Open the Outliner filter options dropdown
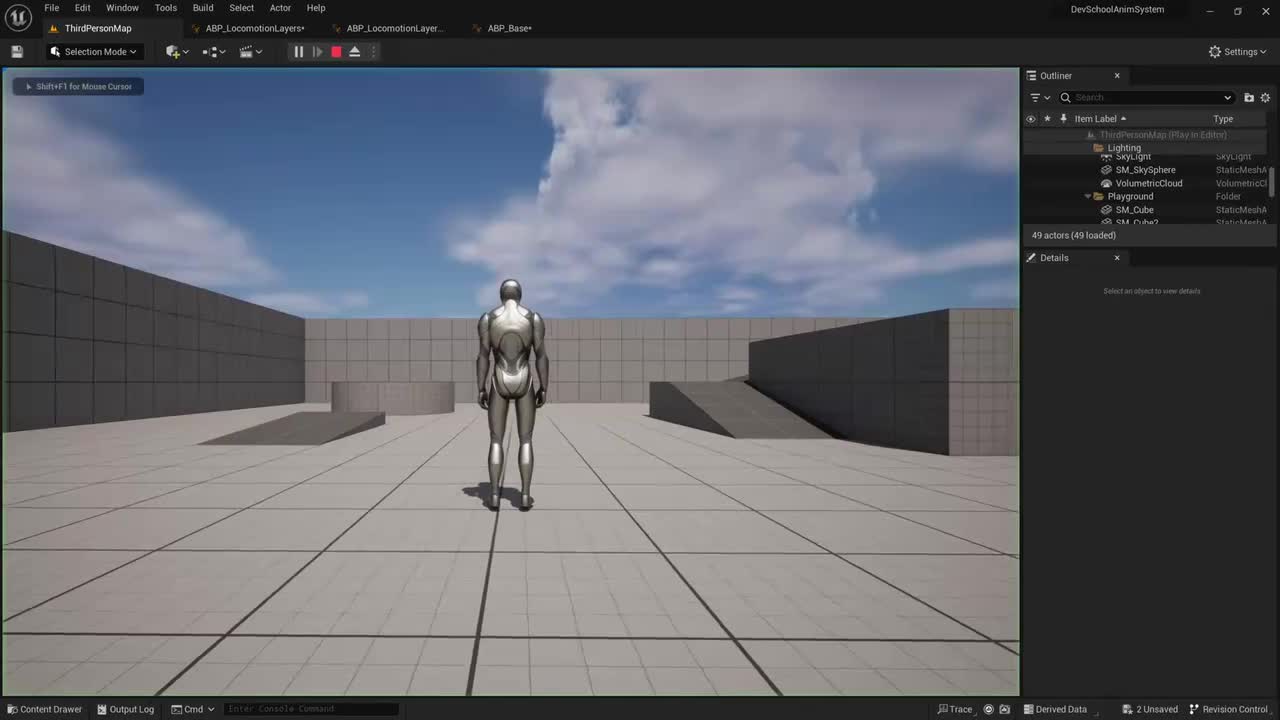 pyautogui.click(x=1040, y=98)
